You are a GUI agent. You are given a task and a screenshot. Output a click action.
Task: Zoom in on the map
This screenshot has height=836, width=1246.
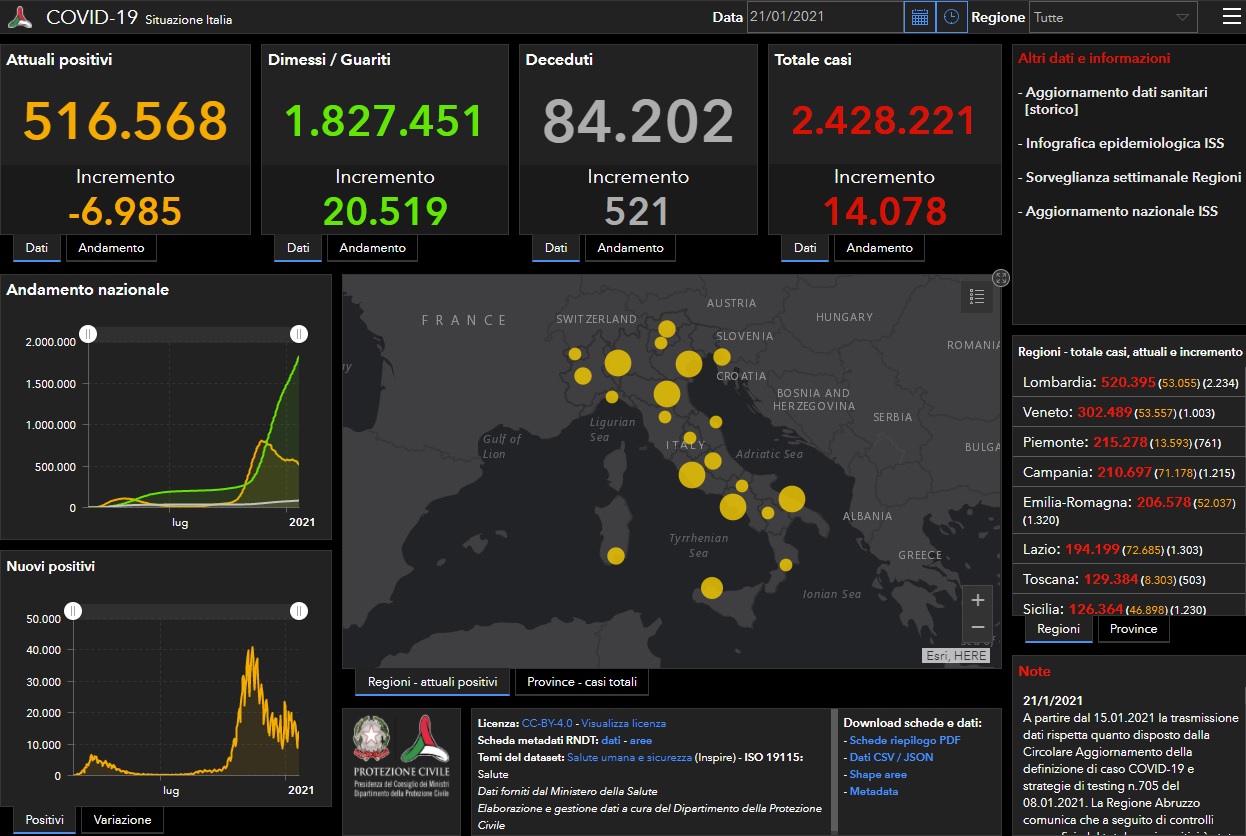pos(978,600)
